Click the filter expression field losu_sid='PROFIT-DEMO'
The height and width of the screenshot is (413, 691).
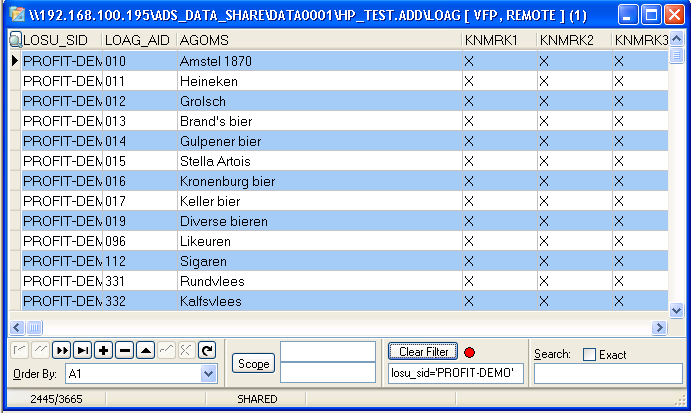click(x=456, y=373)
